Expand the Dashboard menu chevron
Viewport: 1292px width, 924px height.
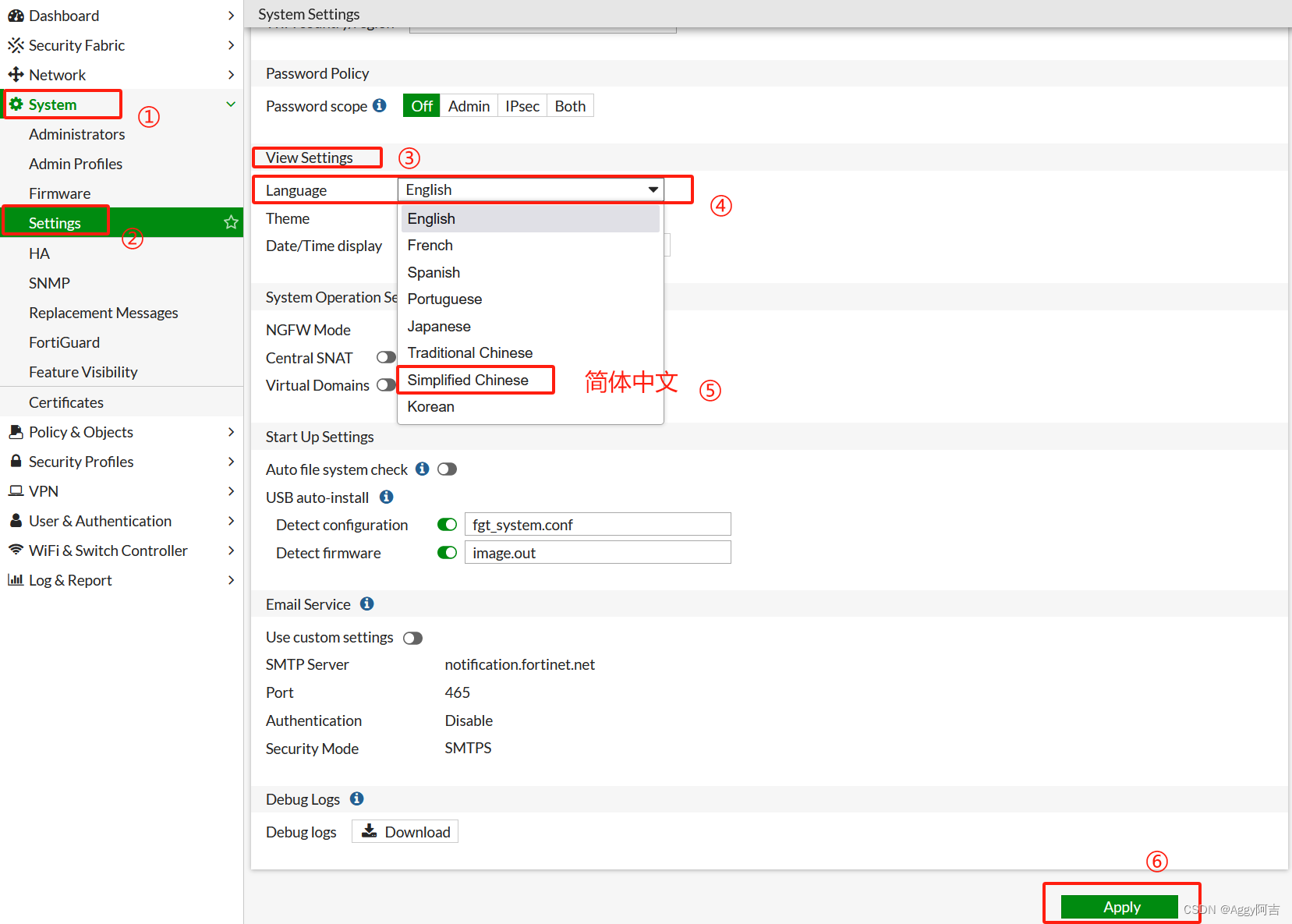click(x=231, y=16)
